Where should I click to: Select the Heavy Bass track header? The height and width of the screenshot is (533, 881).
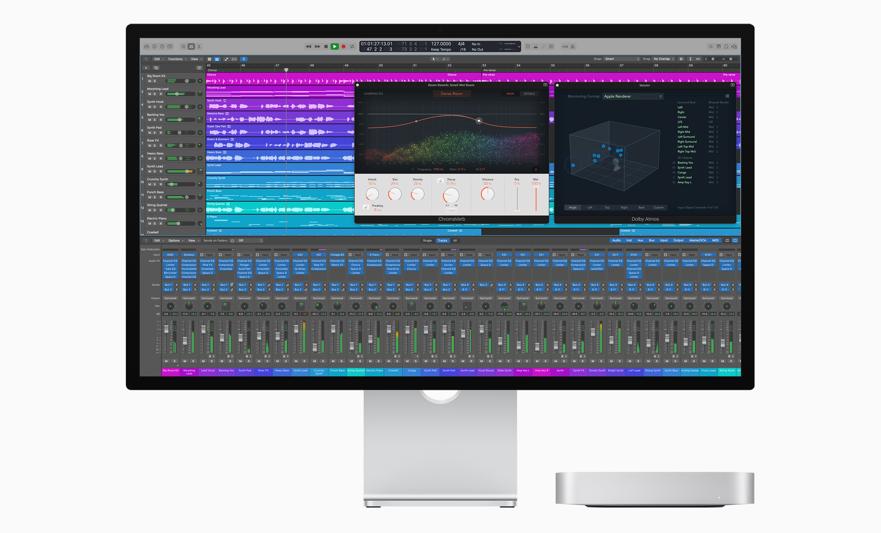coord(171,156)
